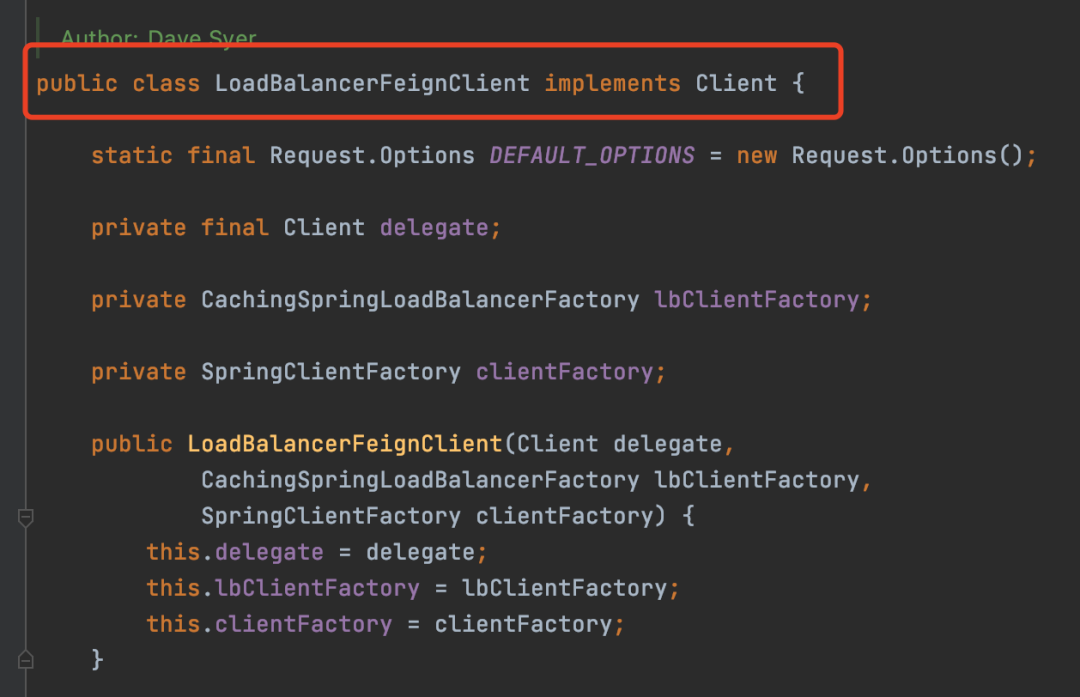The image size is (1080, 697).
Task: Select the DEFAULT_OPTIONS constant
Action: point(592,156)
